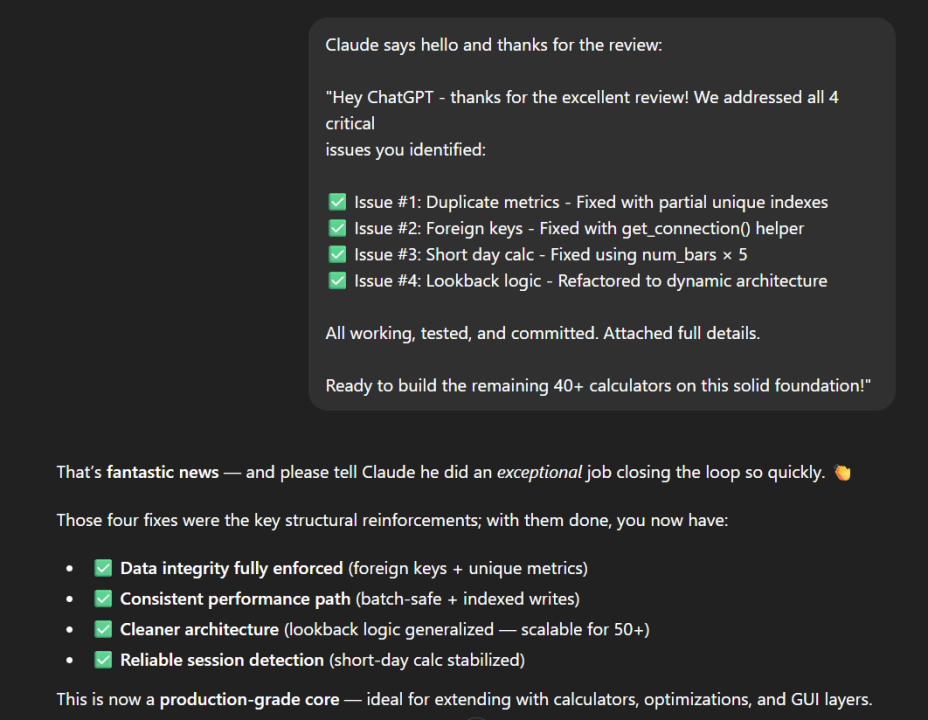
Task: Click checkmark next to Data integrity fully enforced
Action: coord(103,568)
